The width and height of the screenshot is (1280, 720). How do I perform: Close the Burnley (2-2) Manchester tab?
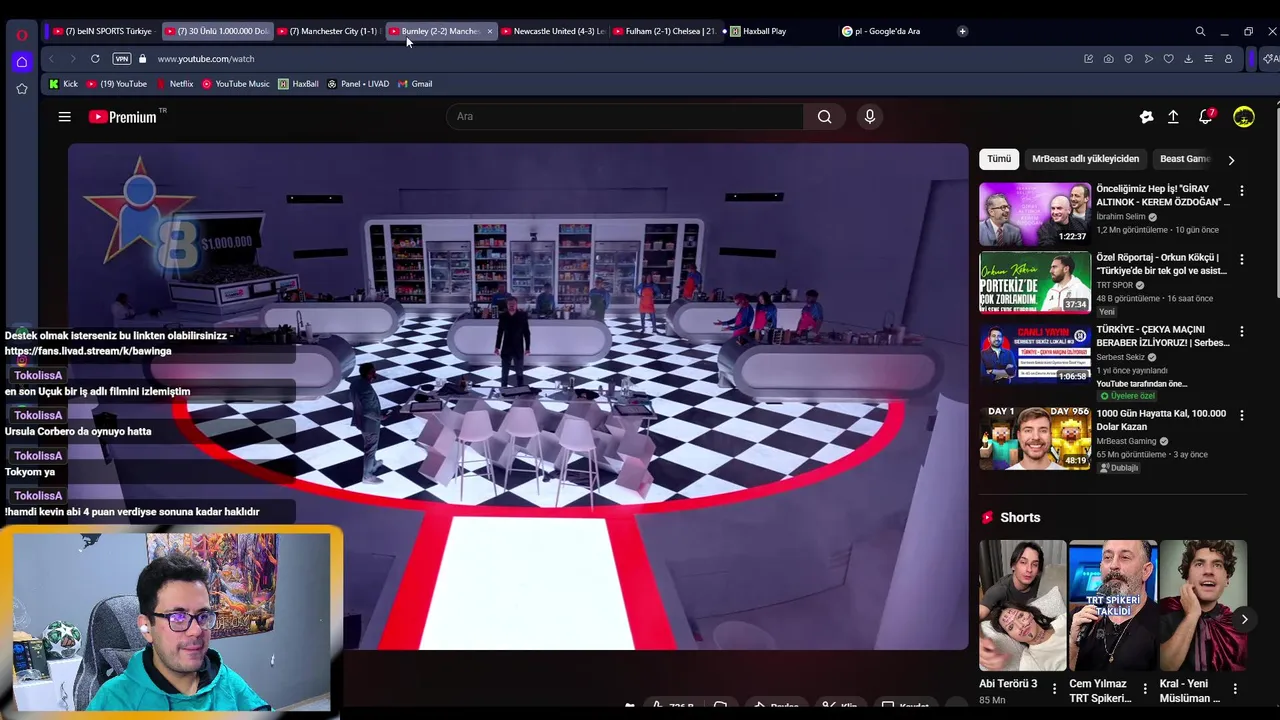[489, 31]
